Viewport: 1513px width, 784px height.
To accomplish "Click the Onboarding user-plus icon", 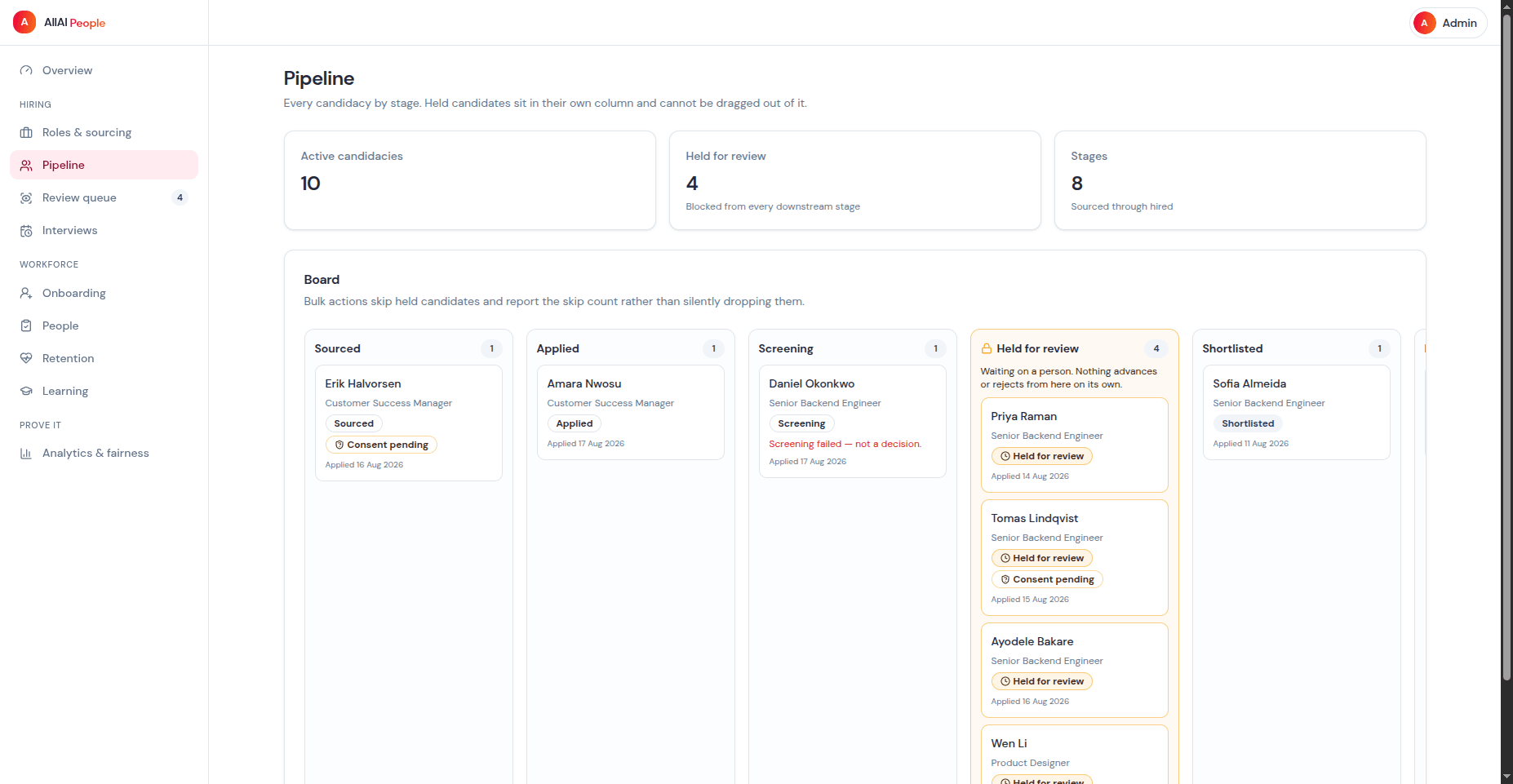I will (26, 293).
